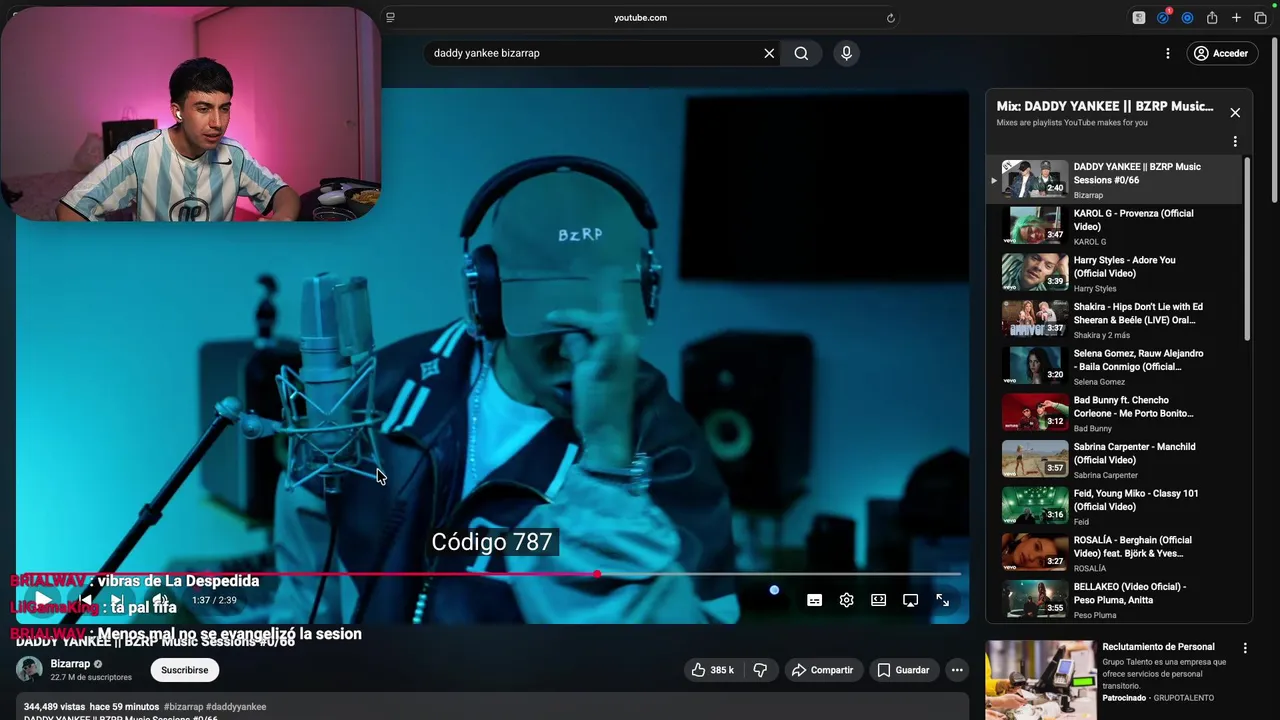Open a new tab with plus icon
The height and width of the screenshot is (720, 1280).
coord(1236,17)
